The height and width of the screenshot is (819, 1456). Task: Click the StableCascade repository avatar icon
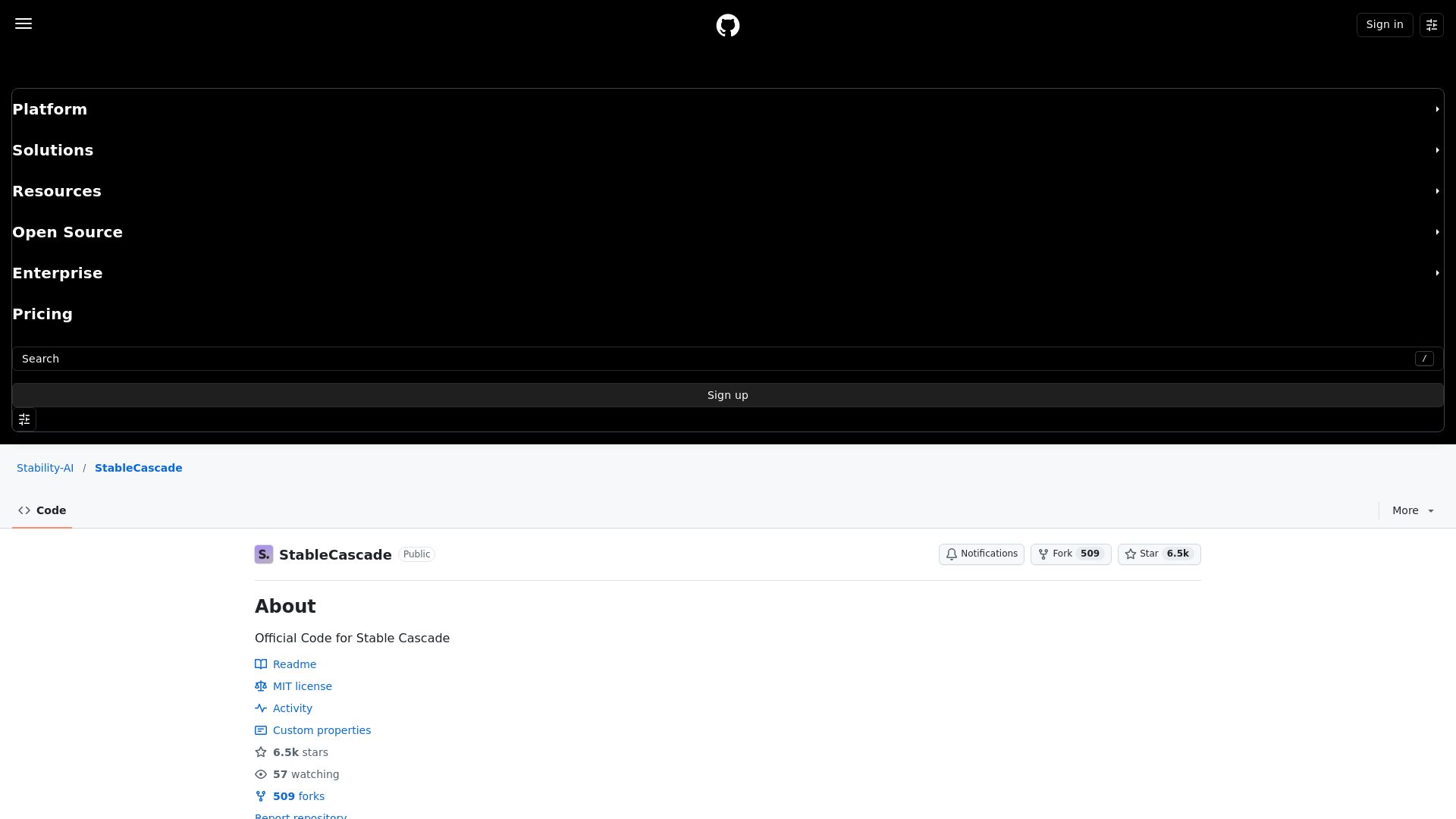click(264, 554)
